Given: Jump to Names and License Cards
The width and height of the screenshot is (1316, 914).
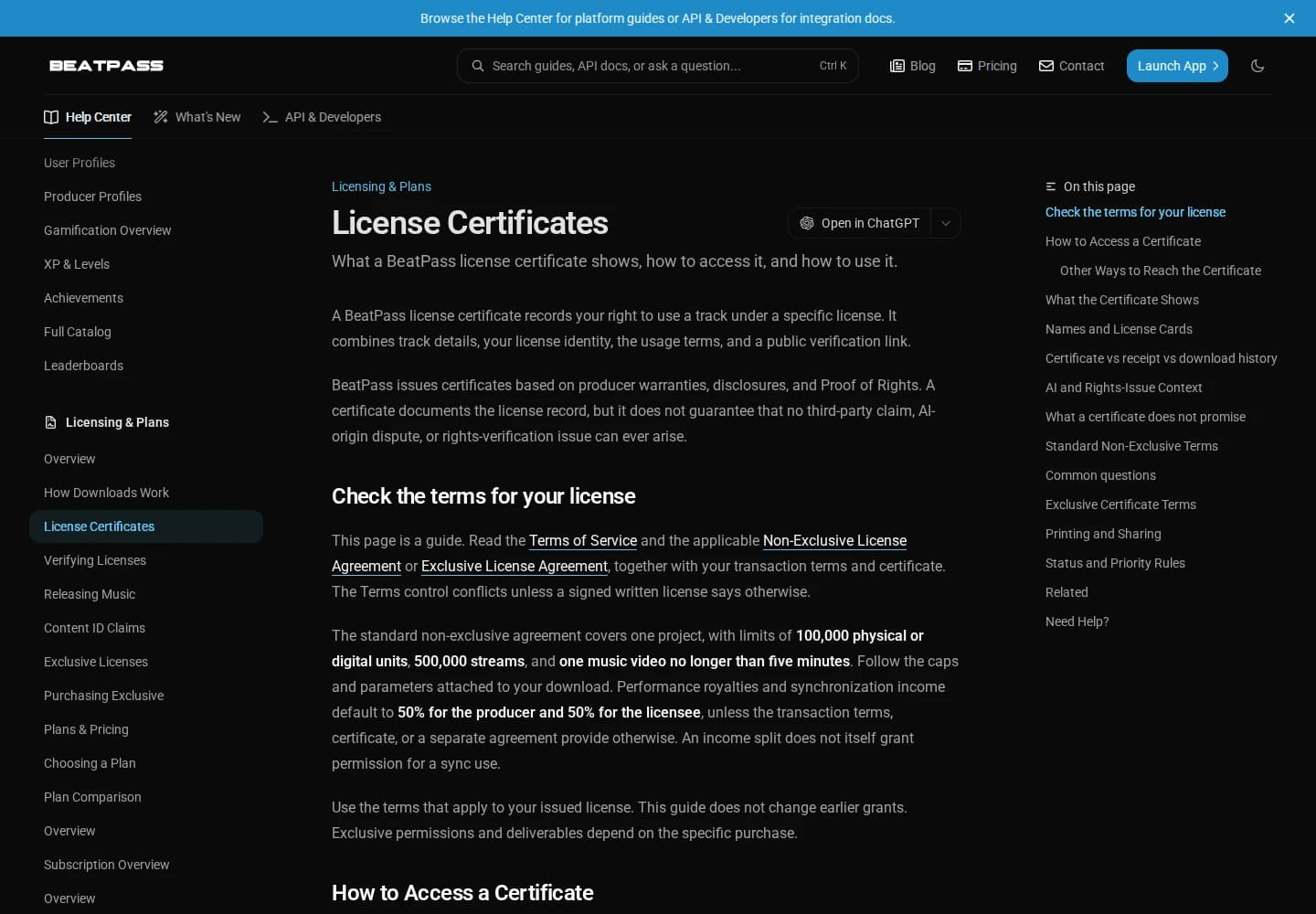Looking at the screenshot, I should pos(1119,329).
